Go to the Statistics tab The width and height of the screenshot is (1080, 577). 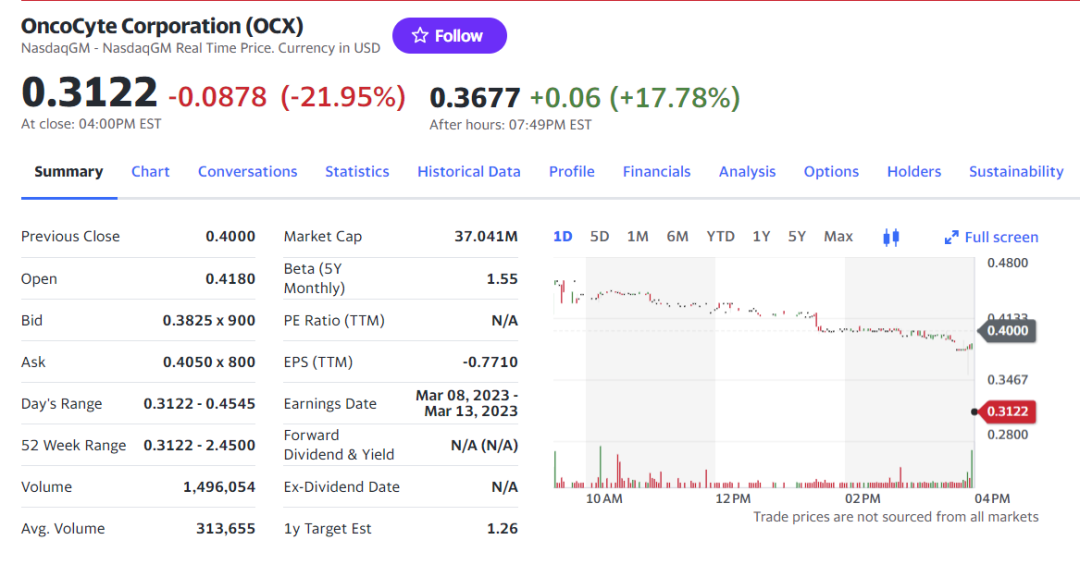[x=357, y=171]
